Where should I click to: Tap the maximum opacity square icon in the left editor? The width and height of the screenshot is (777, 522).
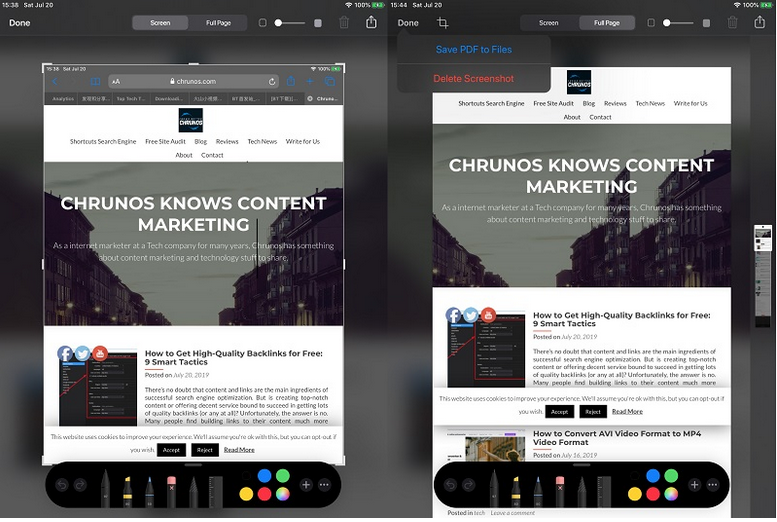tap(318, 23)
